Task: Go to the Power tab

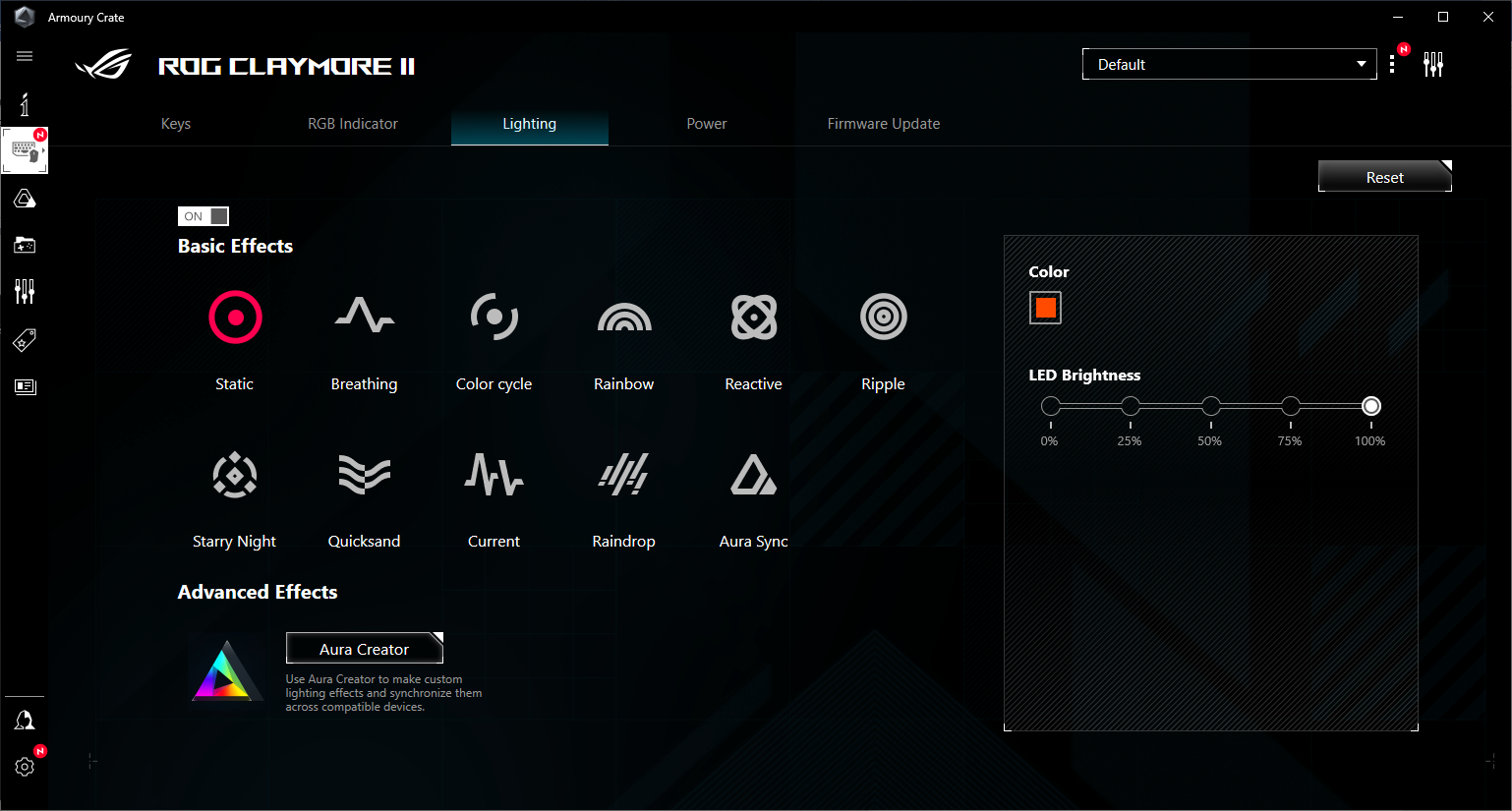Action: pos(707,124)
